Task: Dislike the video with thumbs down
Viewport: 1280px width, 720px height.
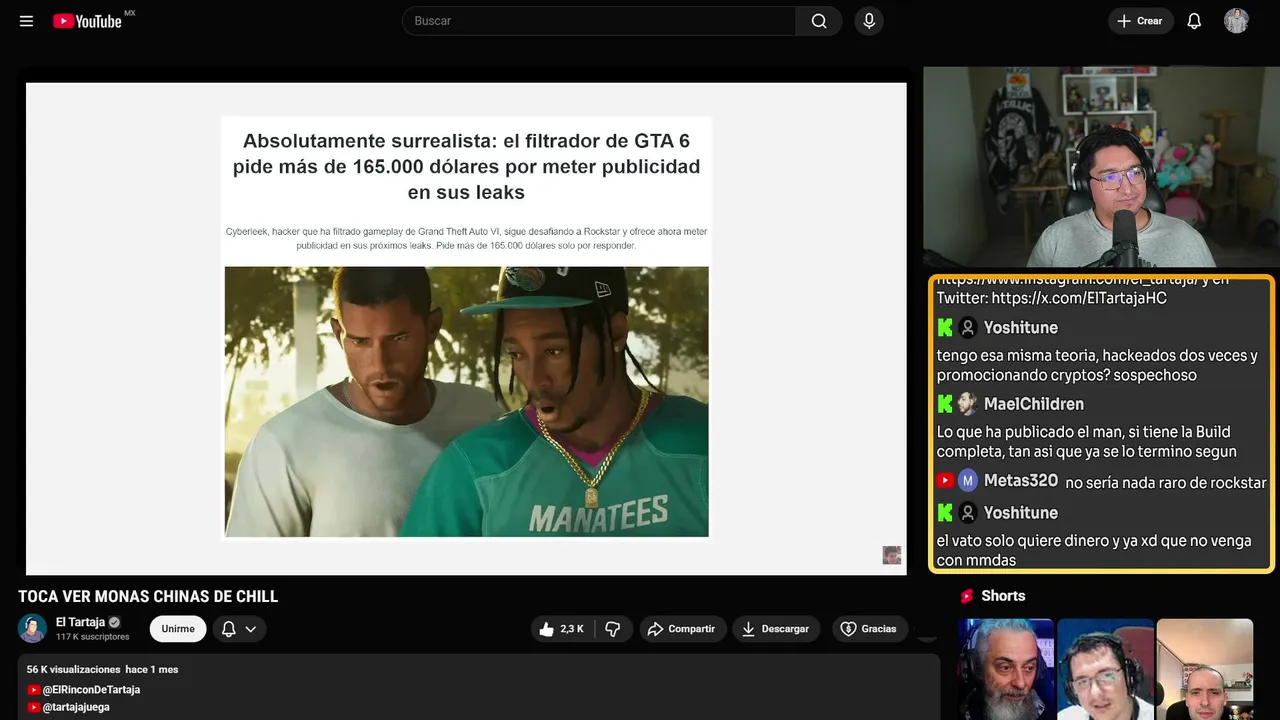Action: 613,629
